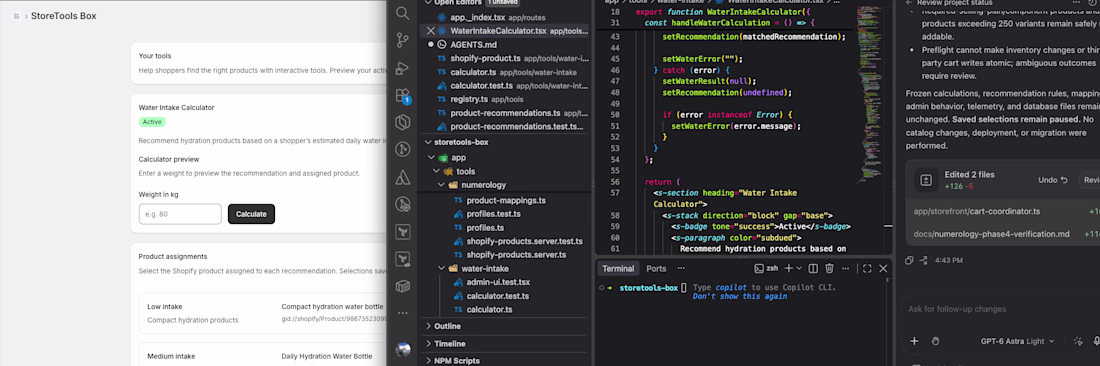1100x366 pixels.
Task: Open the GPT-6 Astra model dropdown
Action: 1017,341
